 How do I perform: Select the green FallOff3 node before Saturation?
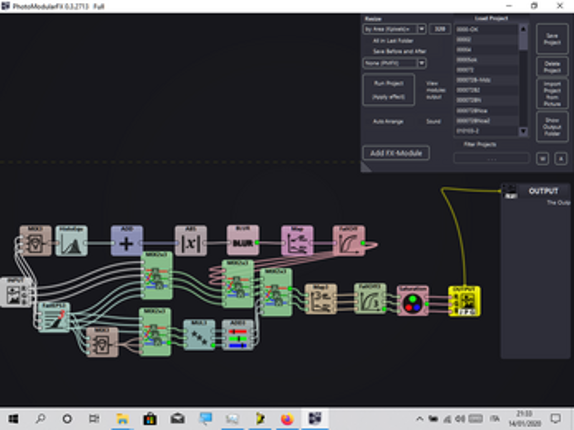[x=370, y=298]
